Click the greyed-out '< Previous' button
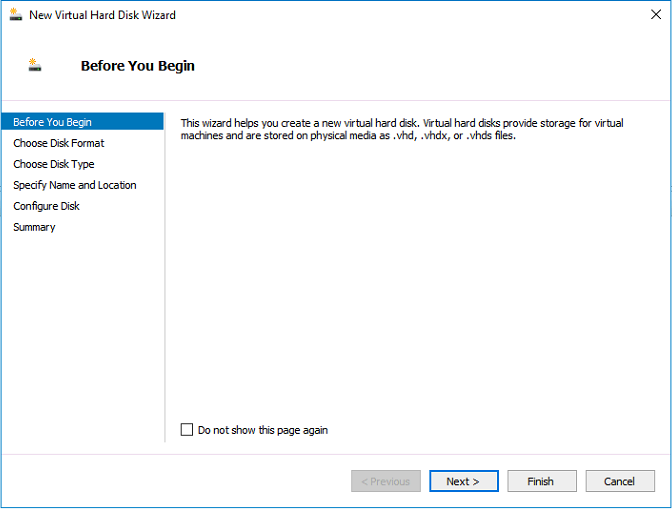This screenshot has height=509, width=672. point(386,481)
